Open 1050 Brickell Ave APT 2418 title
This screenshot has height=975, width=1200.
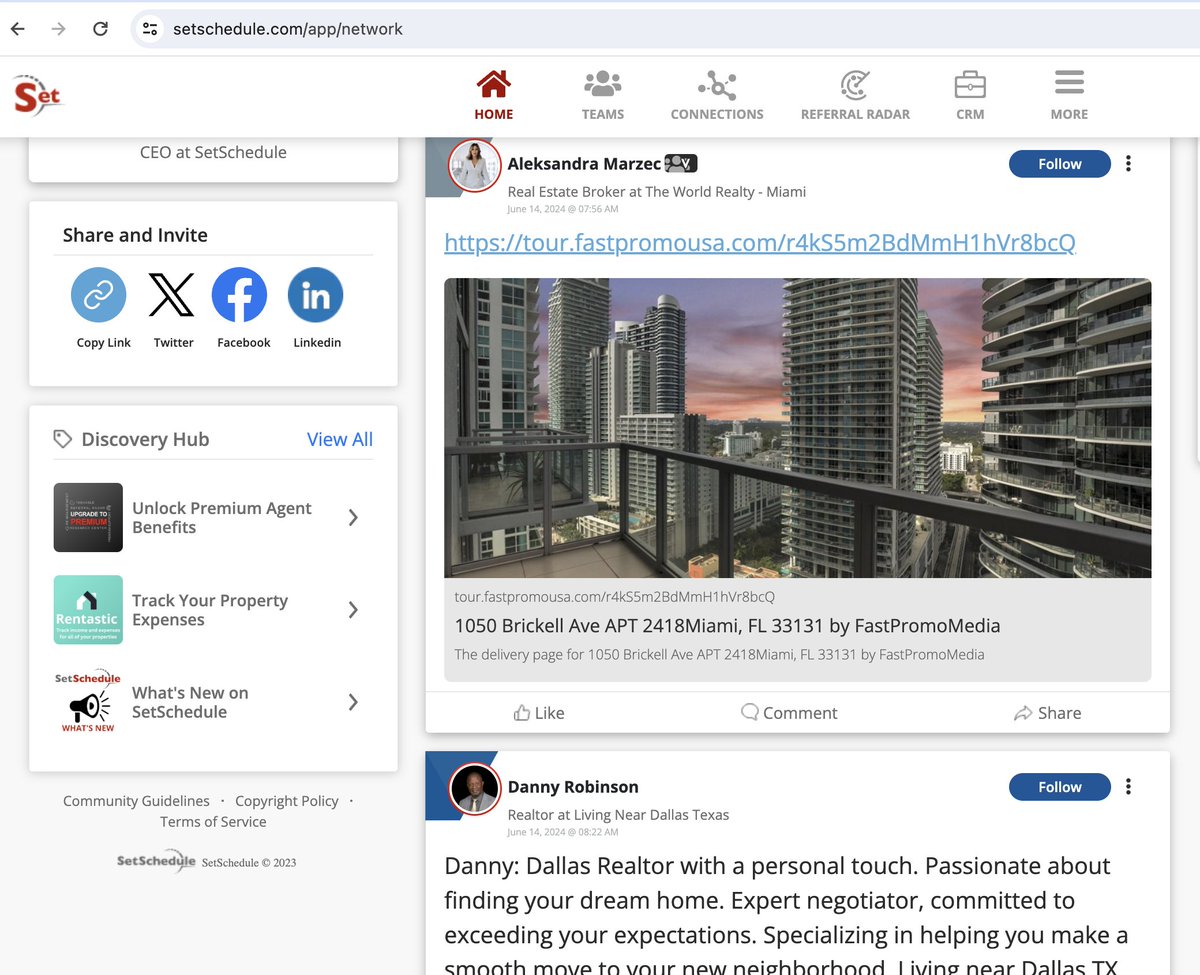point(727,626)
